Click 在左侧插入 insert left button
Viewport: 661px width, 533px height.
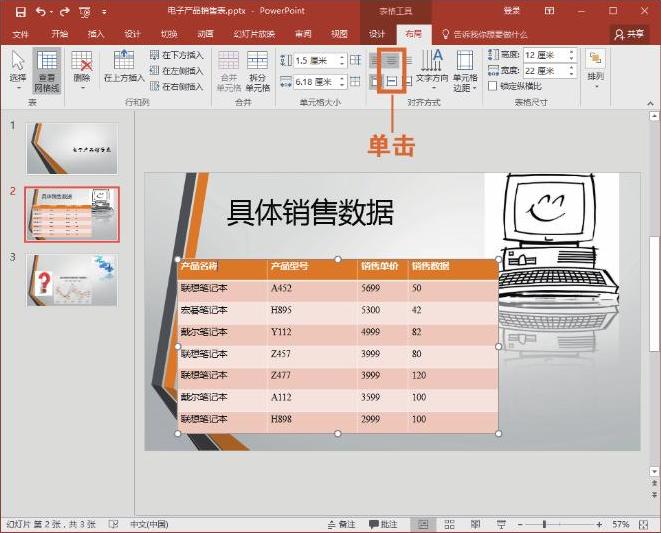177,70
